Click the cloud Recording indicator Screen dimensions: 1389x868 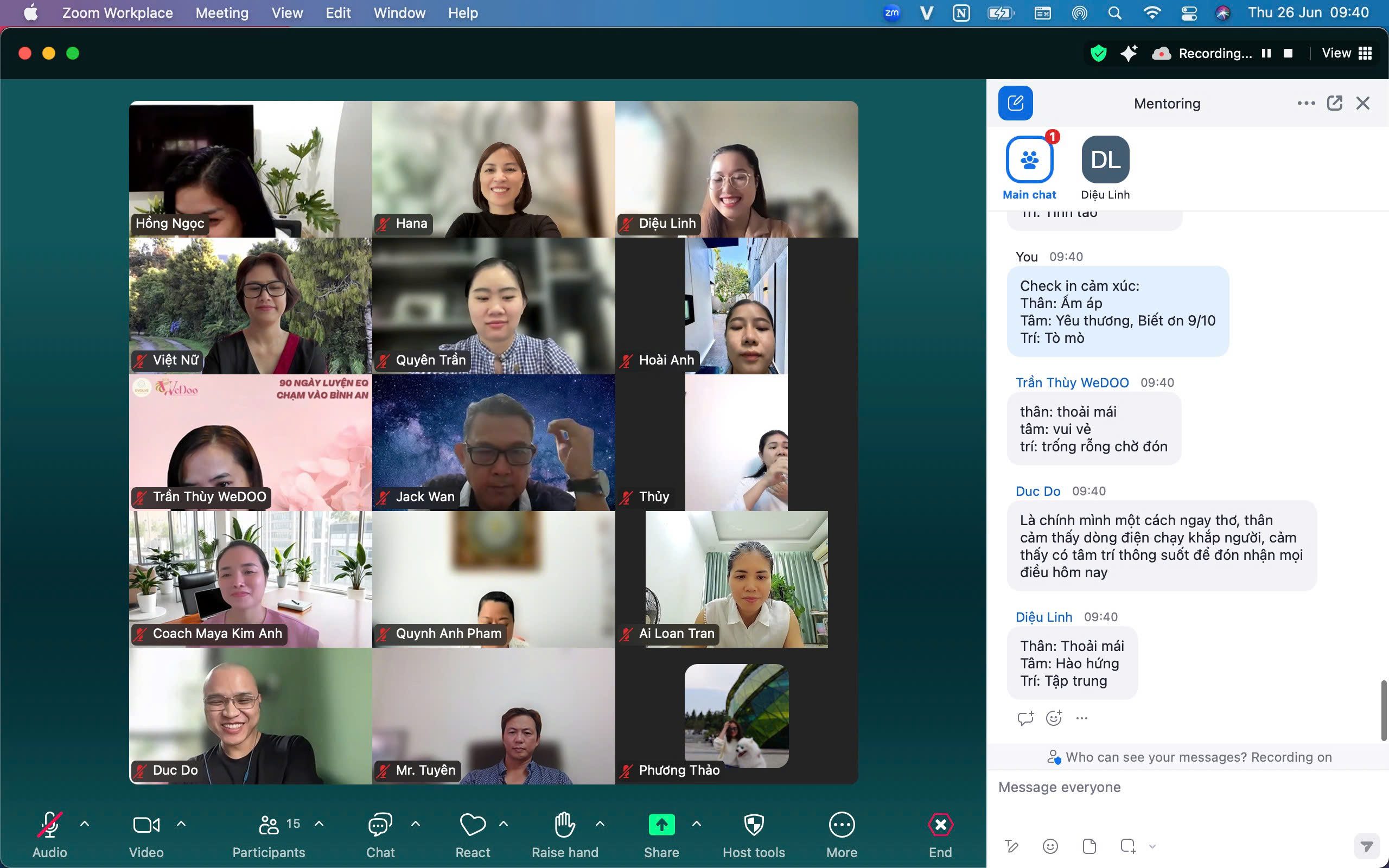point(1201,53)
